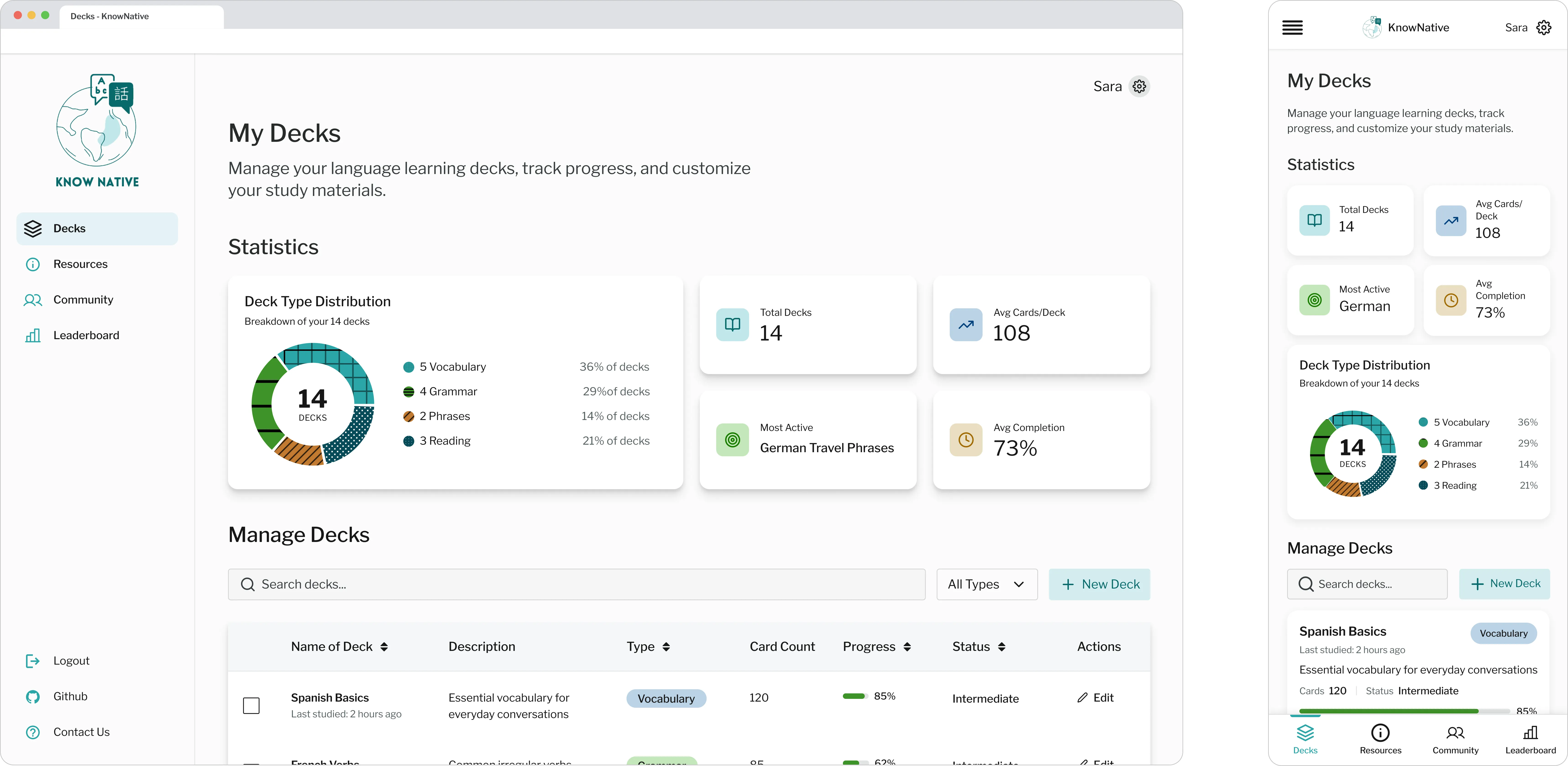Screen dimensions: 1568x766
Task: Click the search magnifier in desktop search bar
Action: point(247,584)
